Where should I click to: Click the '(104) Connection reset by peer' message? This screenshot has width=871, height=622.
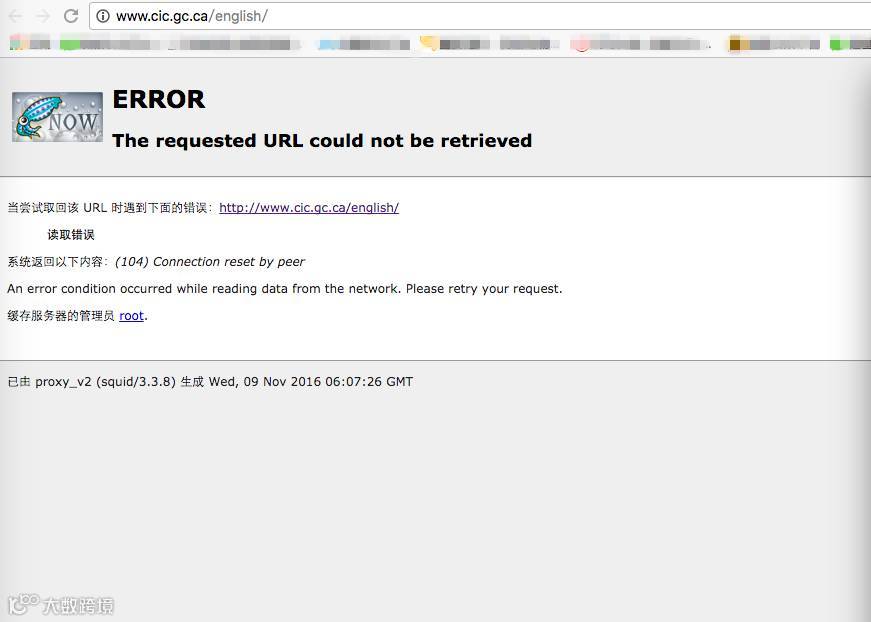210,262
